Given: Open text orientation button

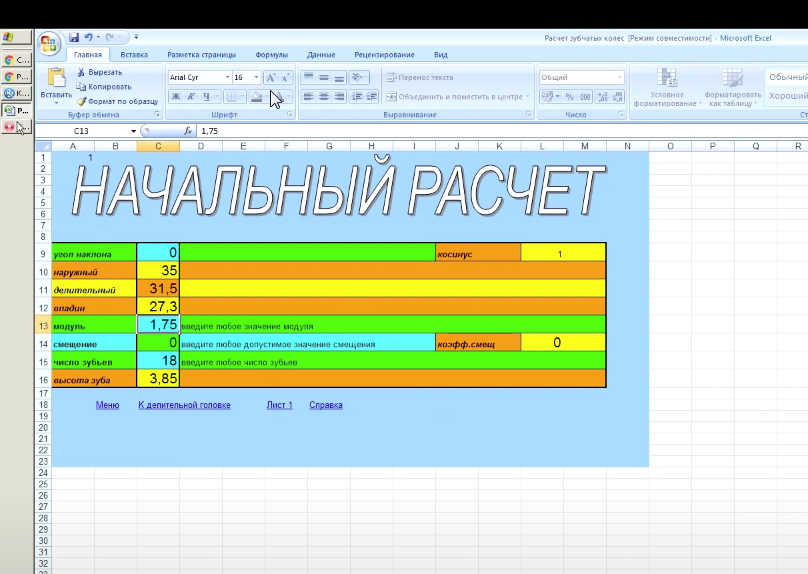Looking at the screenshot, I should click(359, 78).
